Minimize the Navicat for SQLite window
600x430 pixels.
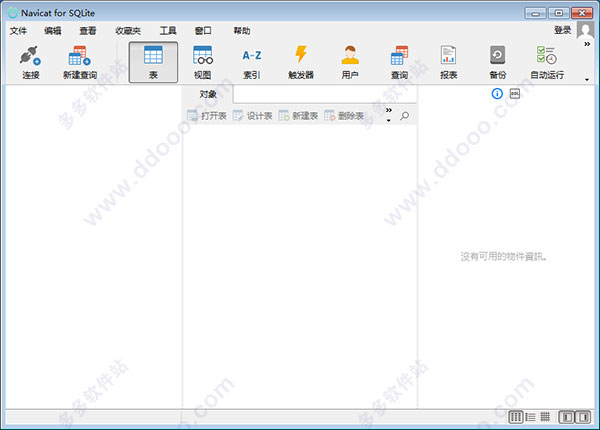coord(536,13)
